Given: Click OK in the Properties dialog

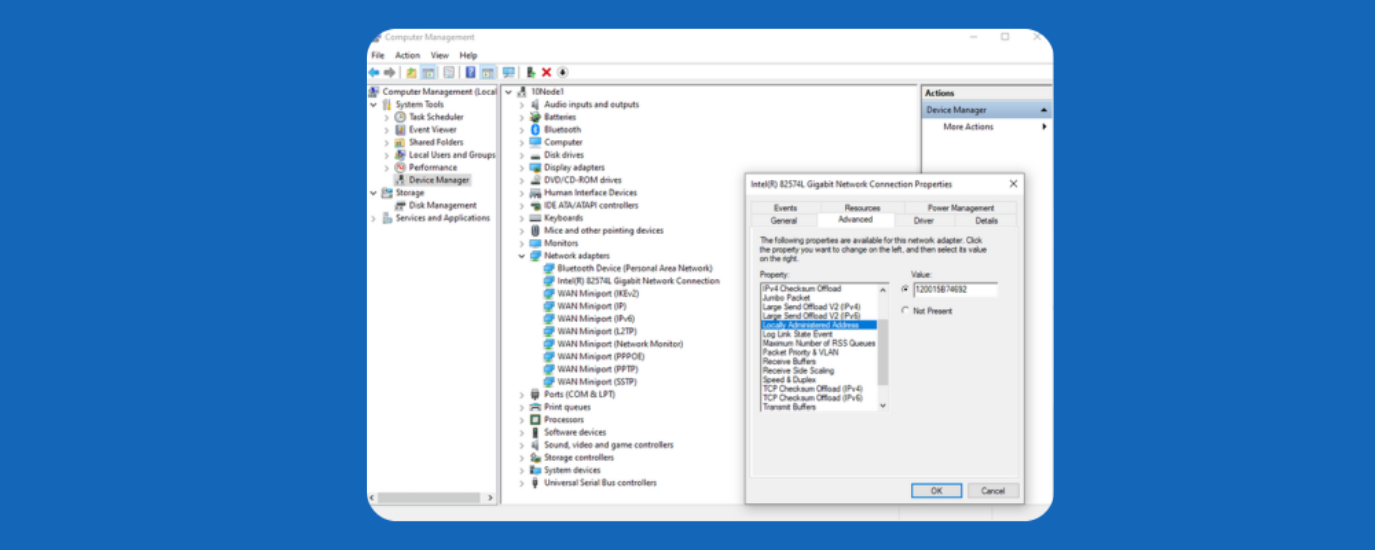Looking at the screenshot, I should pos(936,491).
